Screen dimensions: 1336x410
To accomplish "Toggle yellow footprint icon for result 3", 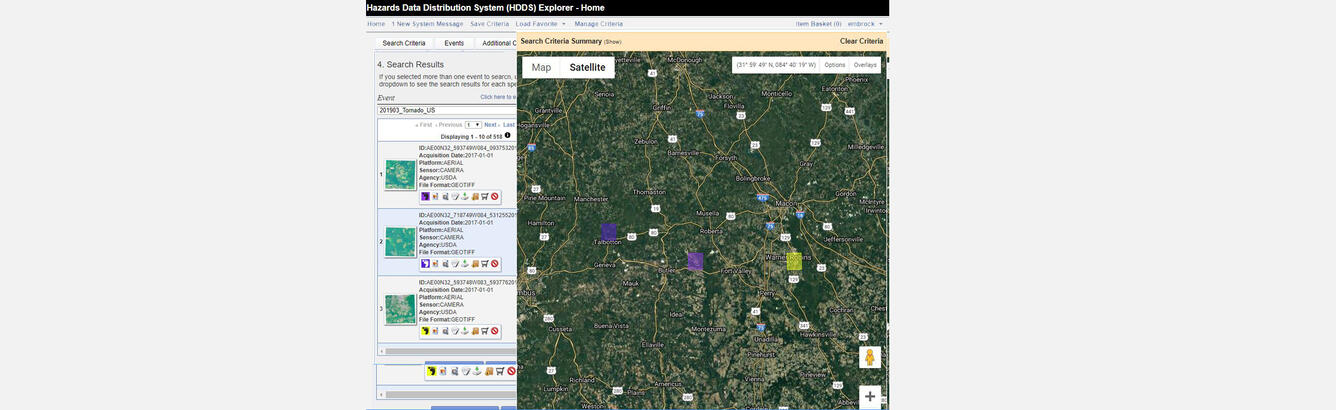I will pyautogui.click(x=426, y=330).
